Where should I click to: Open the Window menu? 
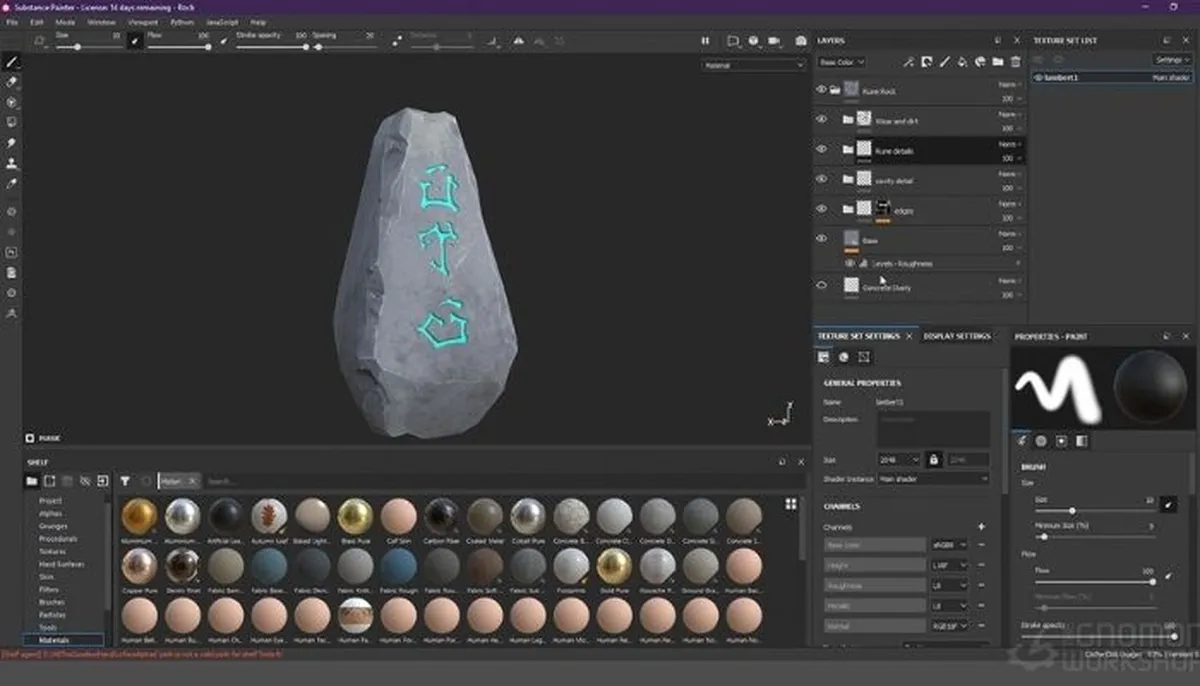click(x=101, y=21)
